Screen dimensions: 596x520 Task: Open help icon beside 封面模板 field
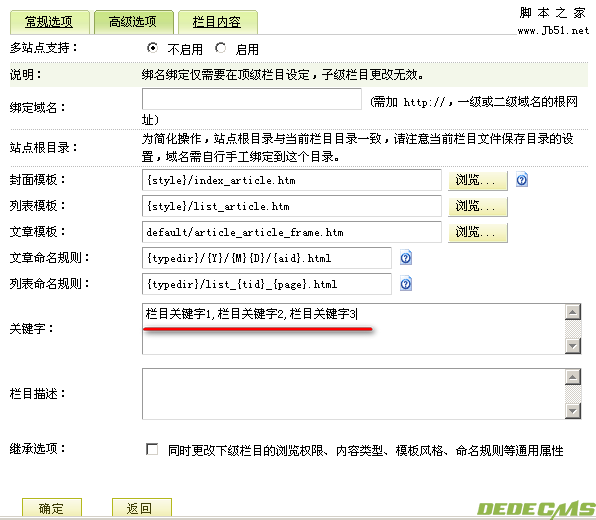point(522,179)
